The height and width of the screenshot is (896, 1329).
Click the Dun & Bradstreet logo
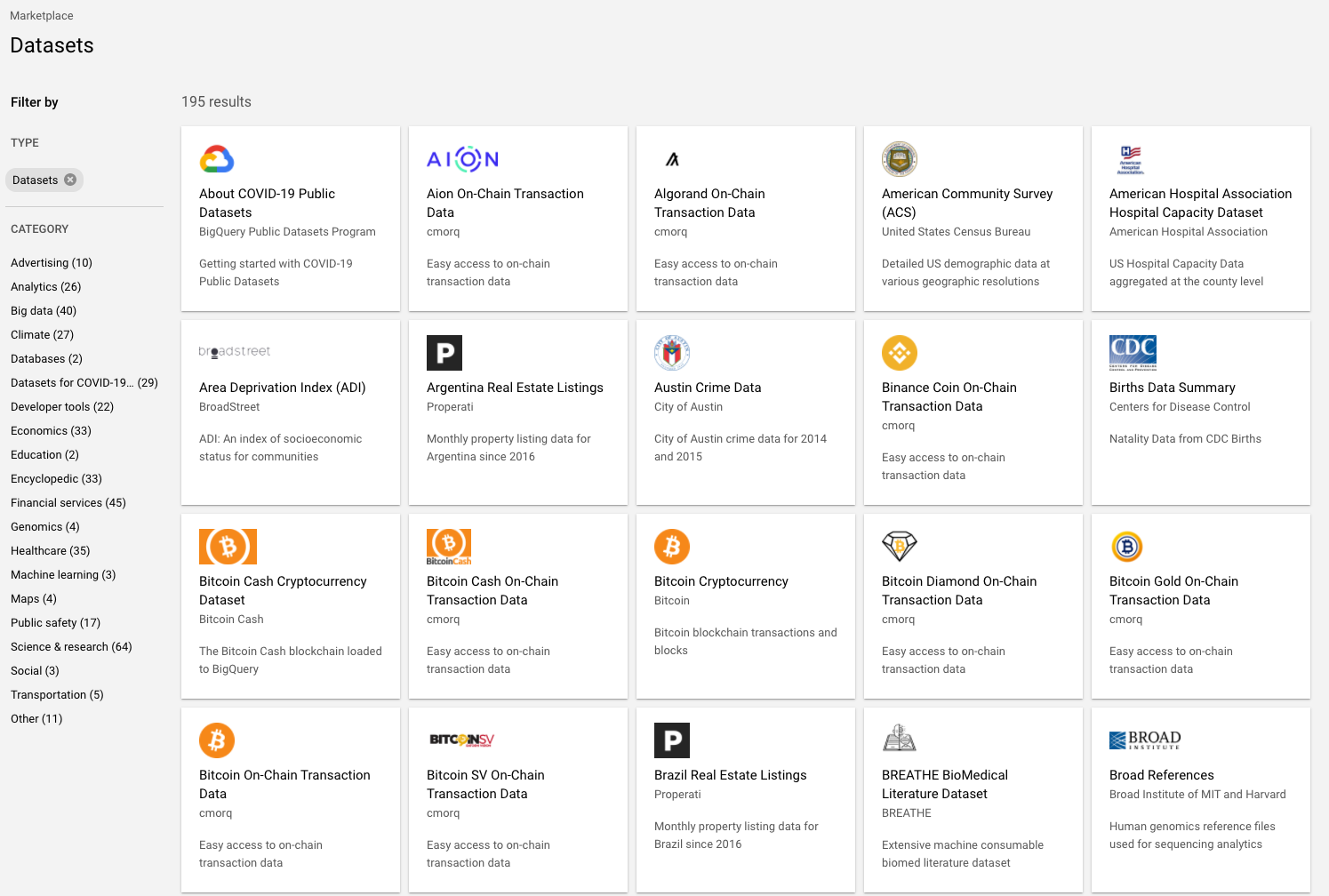[x=235, y=352]
